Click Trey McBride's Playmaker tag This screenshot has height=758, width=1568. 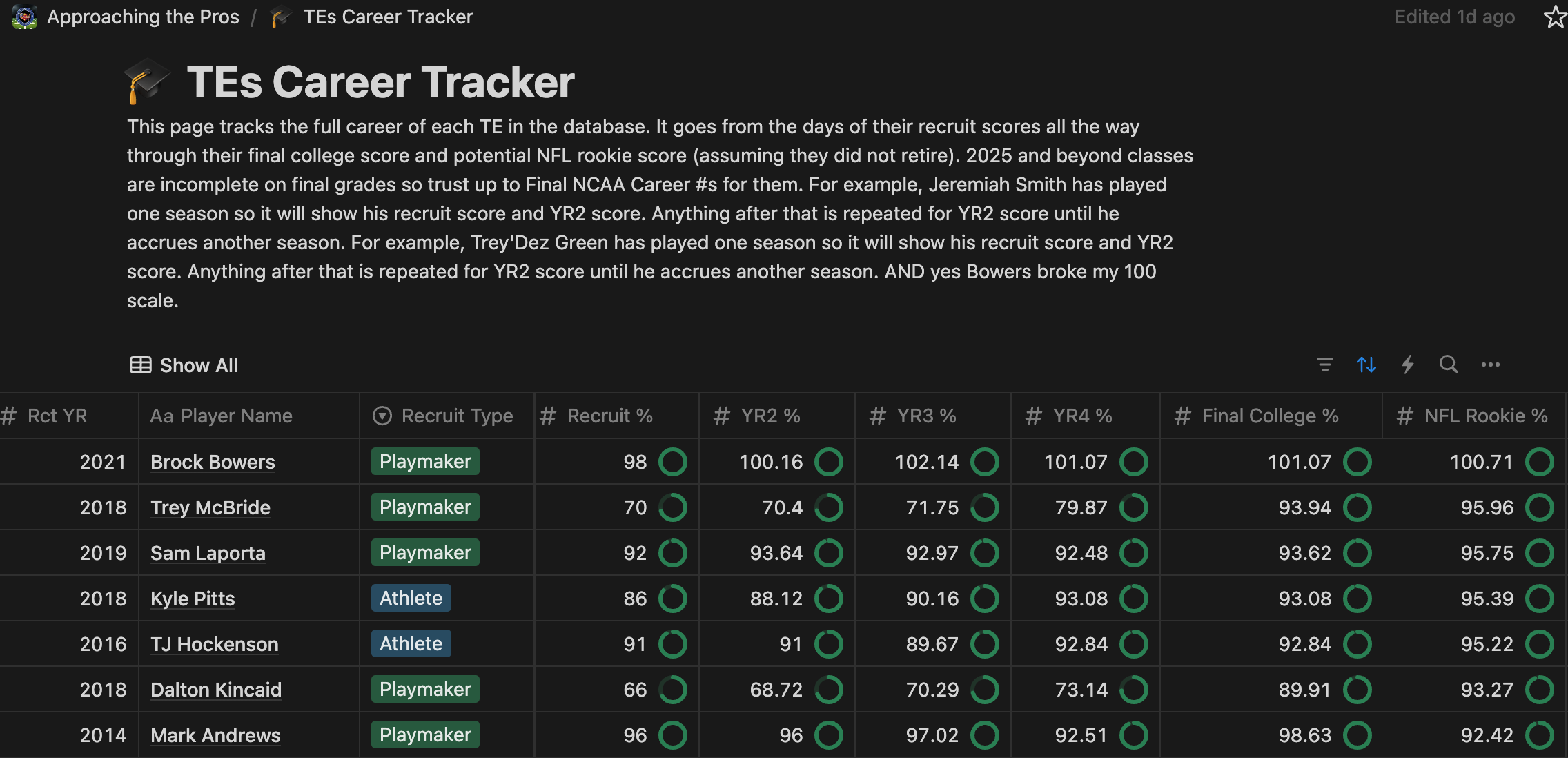pyautogui.click(x=425, y=507)
